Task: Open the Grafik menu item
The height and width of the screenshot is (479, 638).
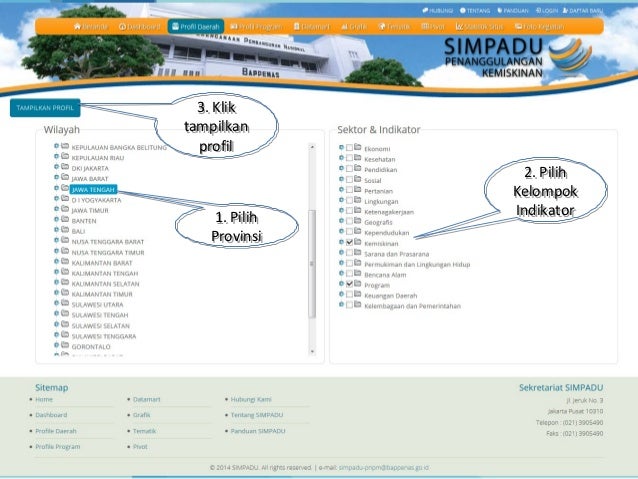Action: pyautogui.click(x=354, y=27)
